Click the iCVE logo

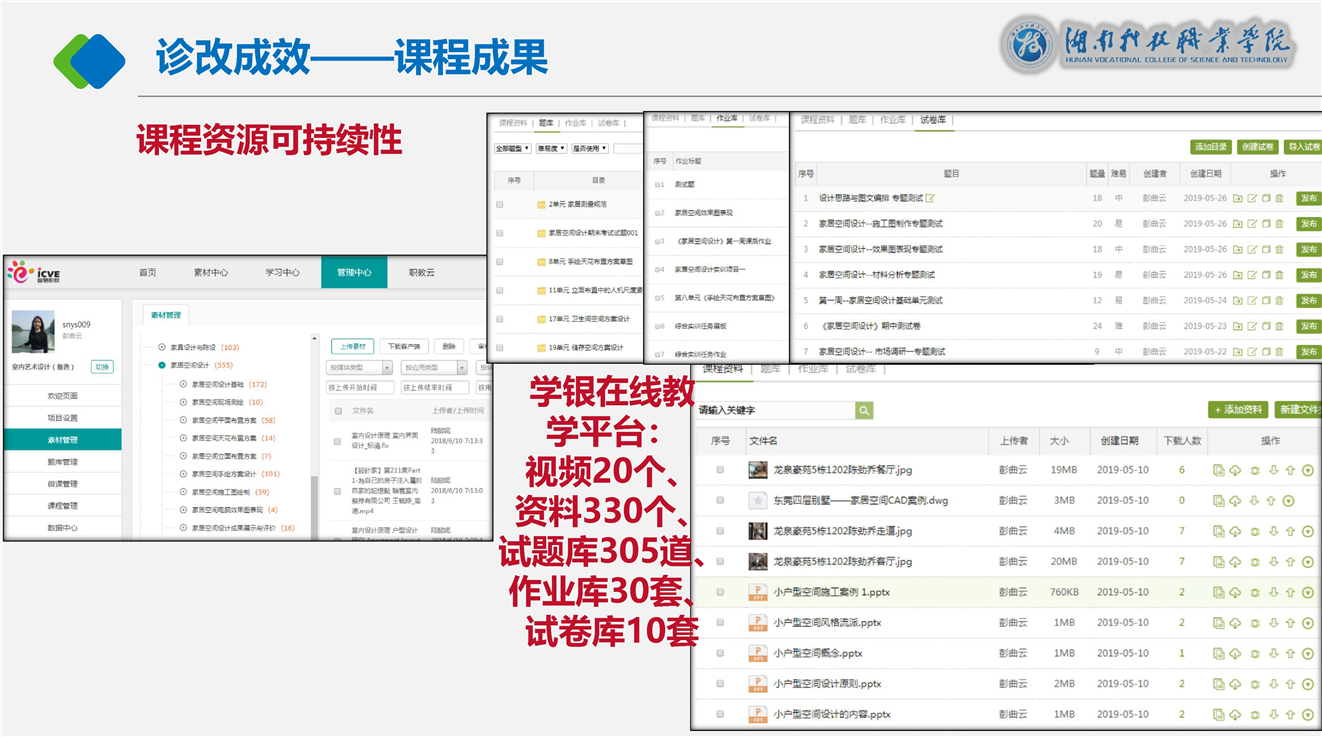(x=35, y=271)
